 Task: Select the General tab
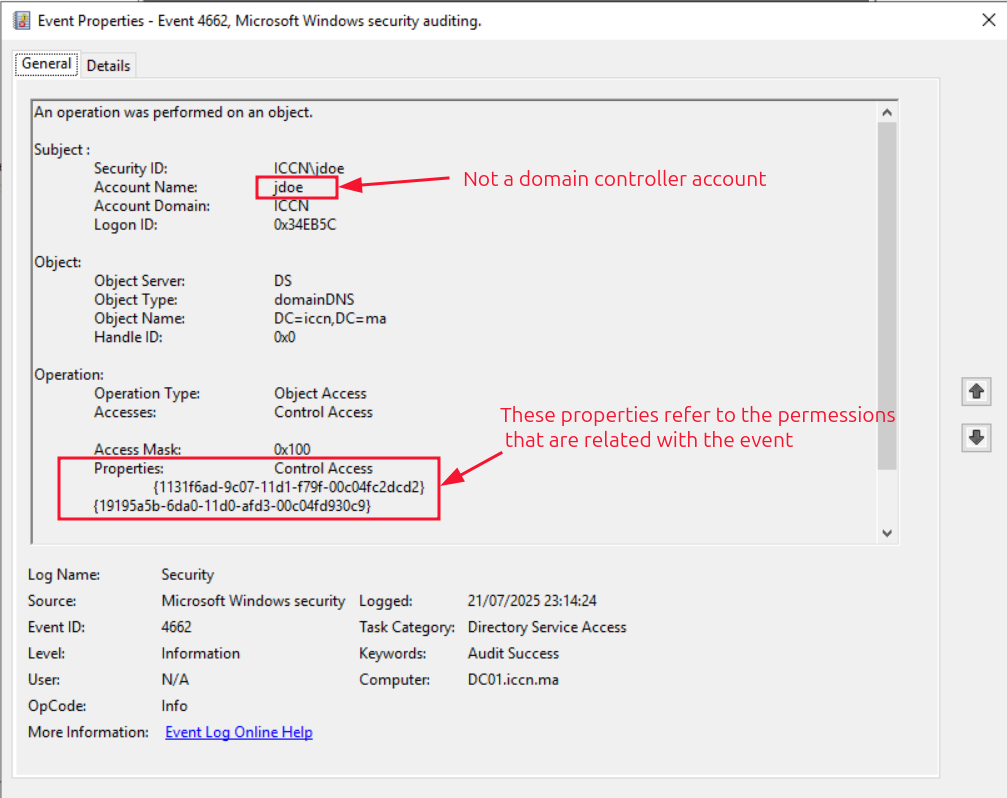pos(46,64)
